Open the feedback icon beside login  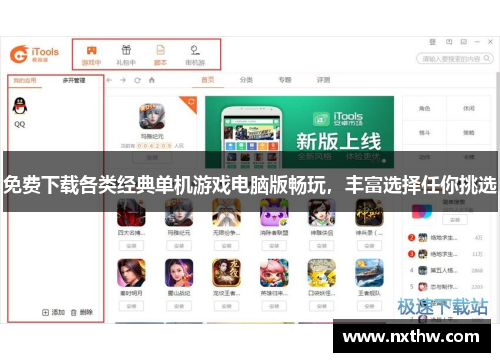[x=449, y=42]
